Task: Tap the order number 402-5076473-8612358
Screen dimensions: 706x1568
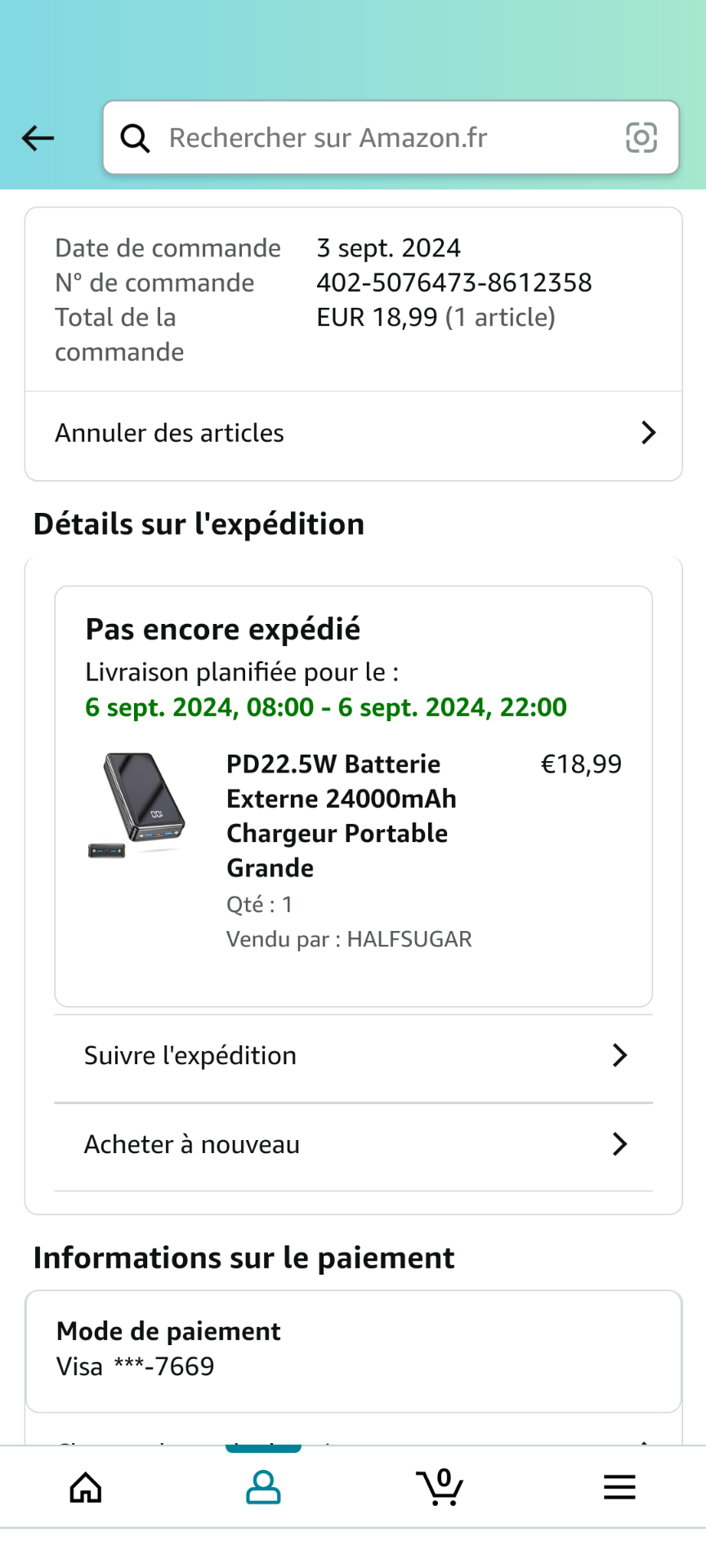Action: click(454, 283)
